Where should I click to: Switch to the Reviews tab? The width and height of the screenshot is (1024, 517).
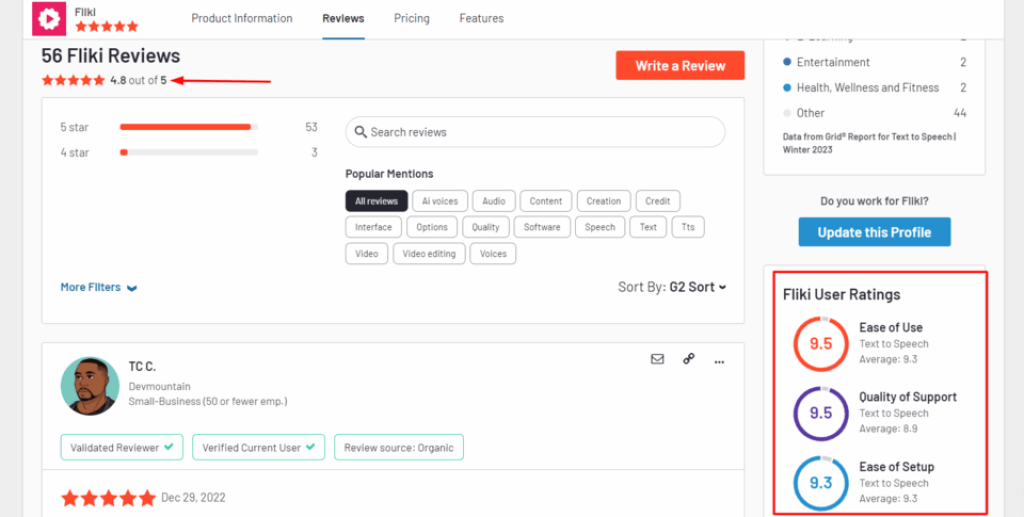coord(343,18)
